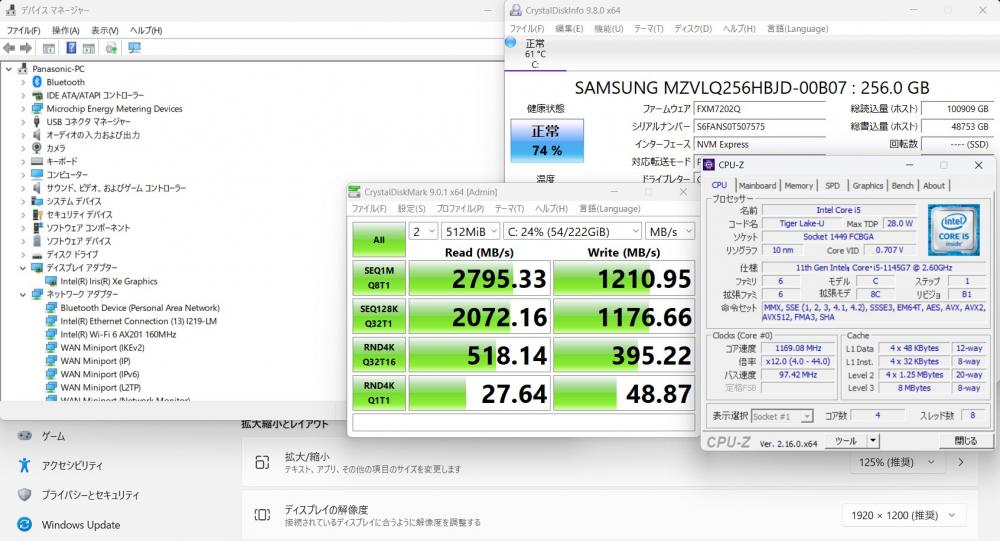
Task: Click the blue help icon in Device Manager toolbar
Action: tap(72, 47)
